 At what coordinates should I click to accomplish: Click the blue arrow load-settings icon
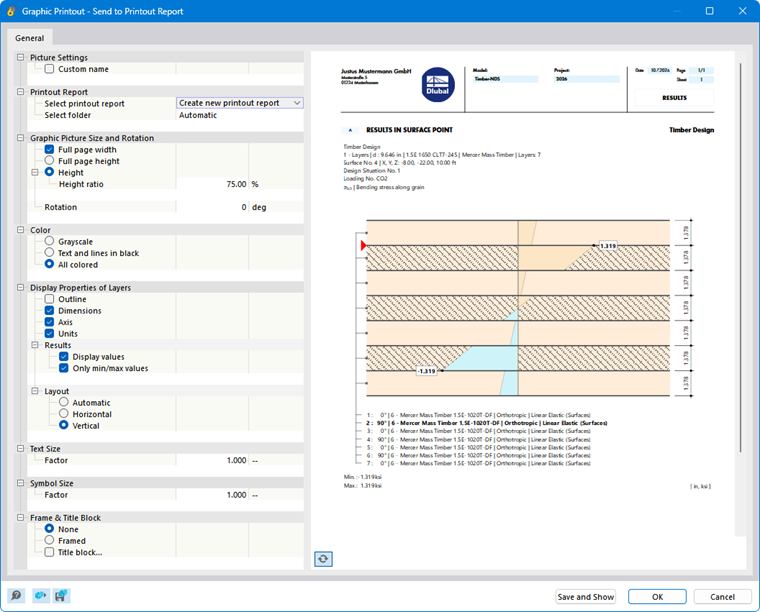(41, 596)
